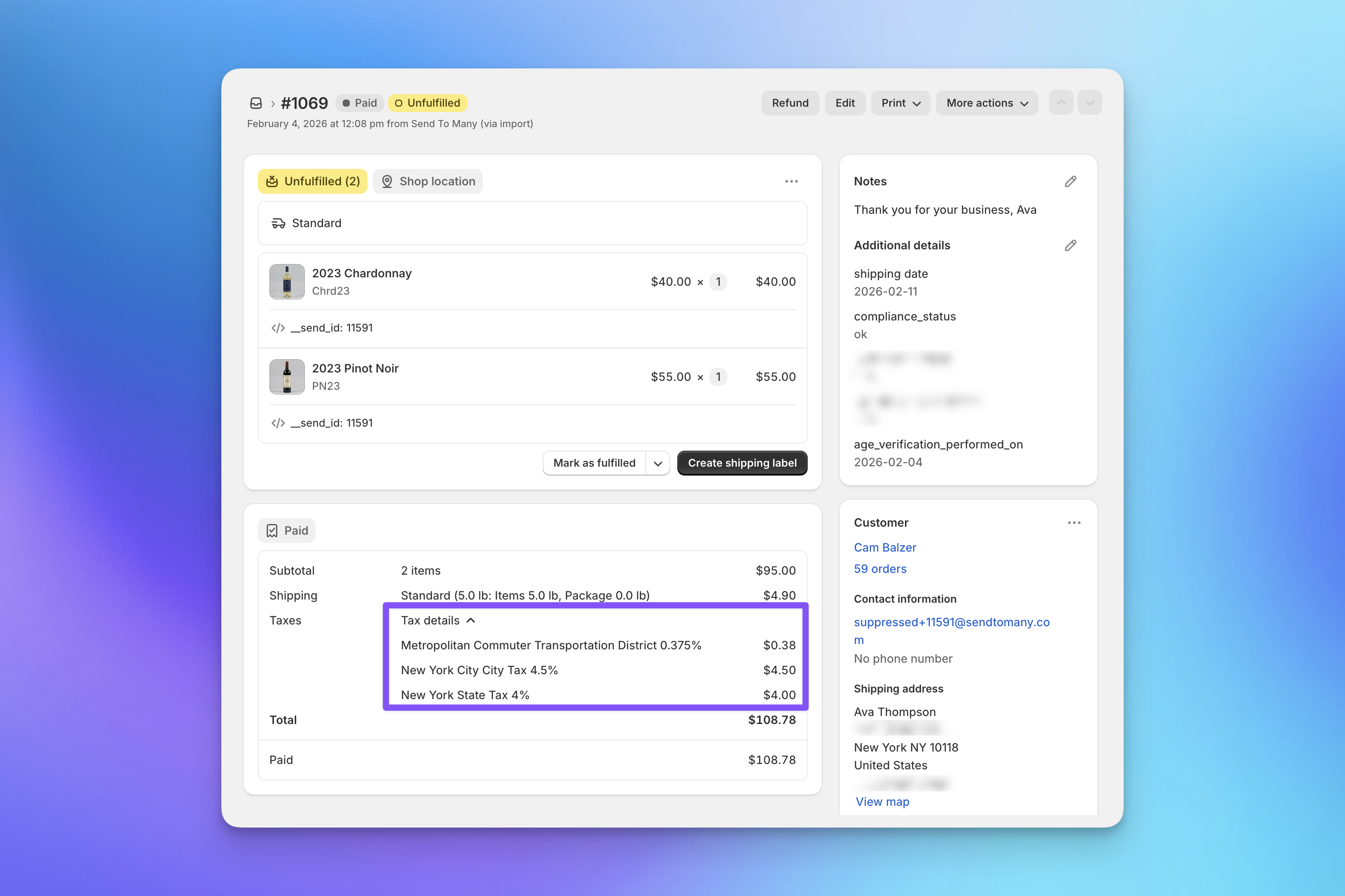Viewport: 1345px width, 896px height.
Task: Click the orders inbox icon in the breadcrumb
Action: click(x=256, y=103)
